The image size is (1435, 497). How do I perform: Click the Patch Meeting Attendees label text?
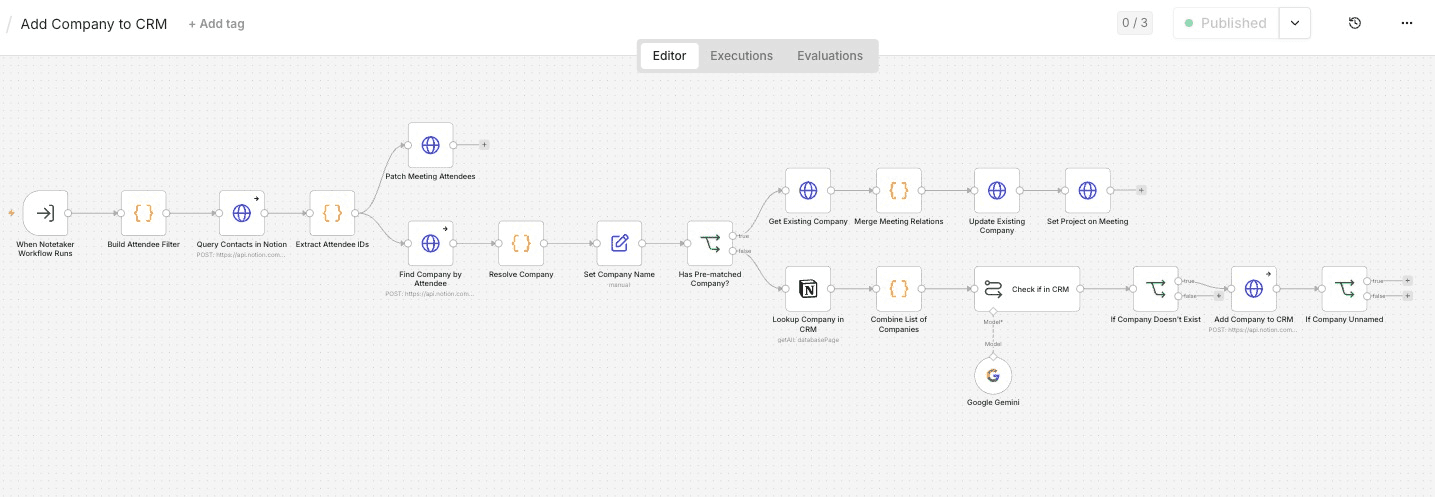point(430,176)
